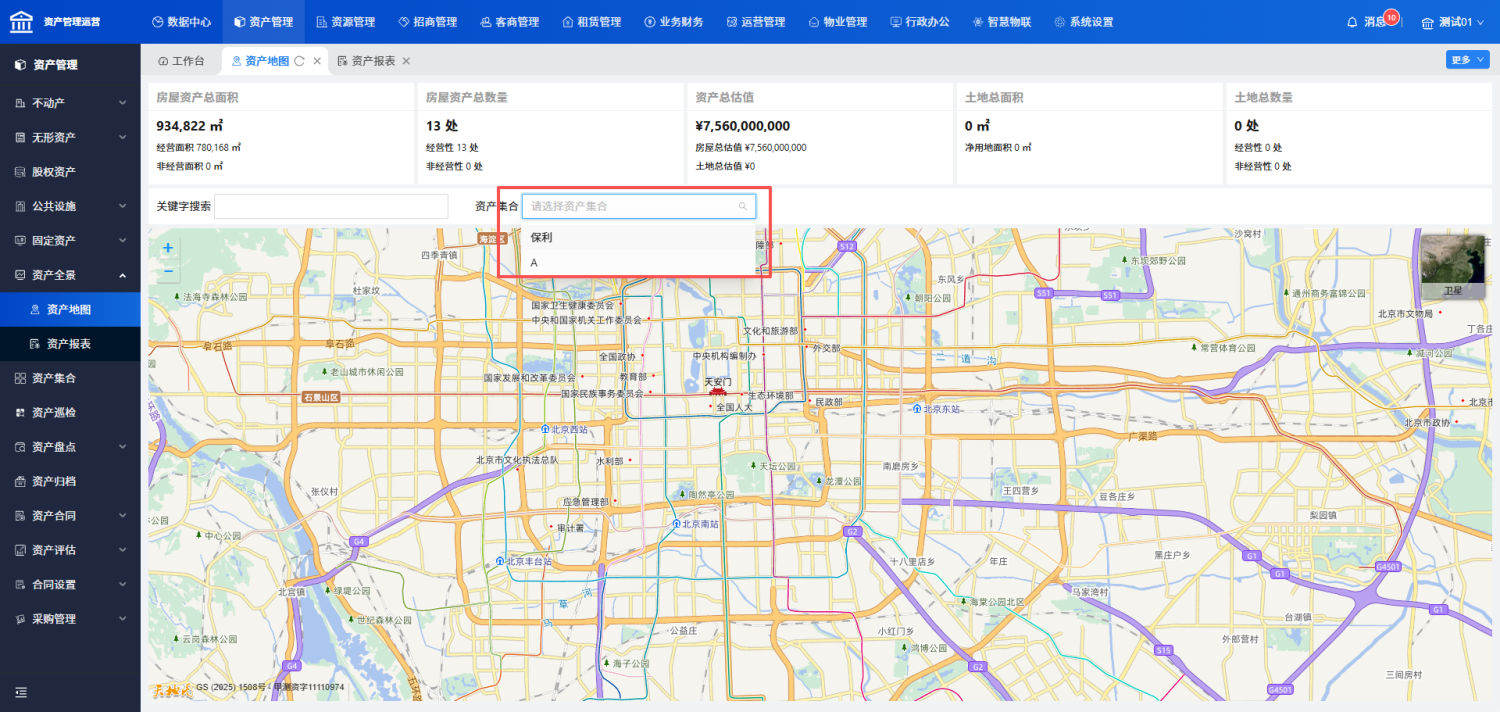Open 资源管理 top menu
The height and width of the screenshot is (712, 1500).
point(345,22)
